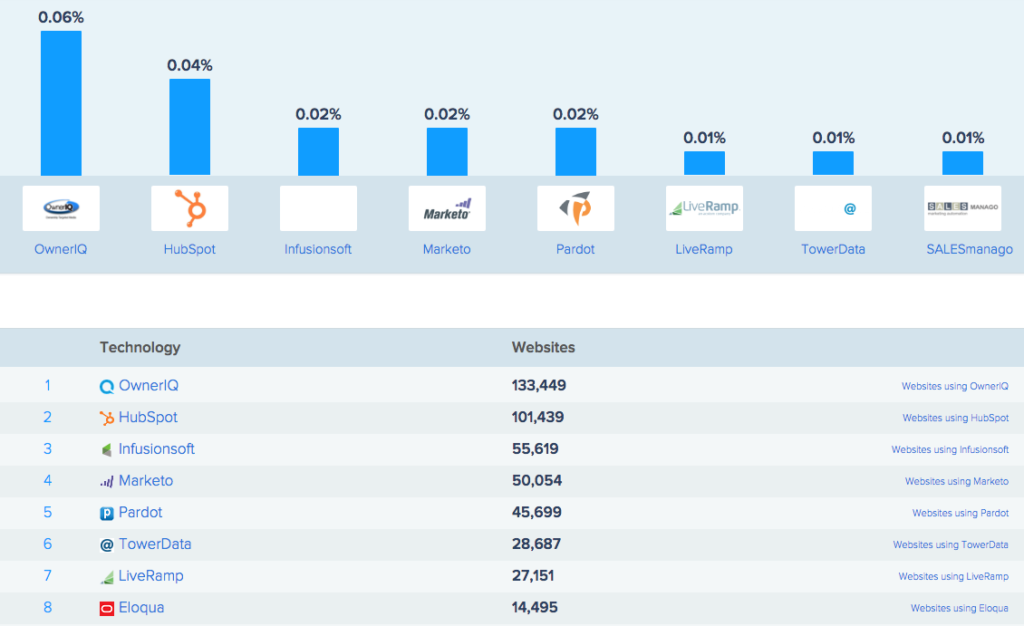Click the website count 50,054

[537, 480]
